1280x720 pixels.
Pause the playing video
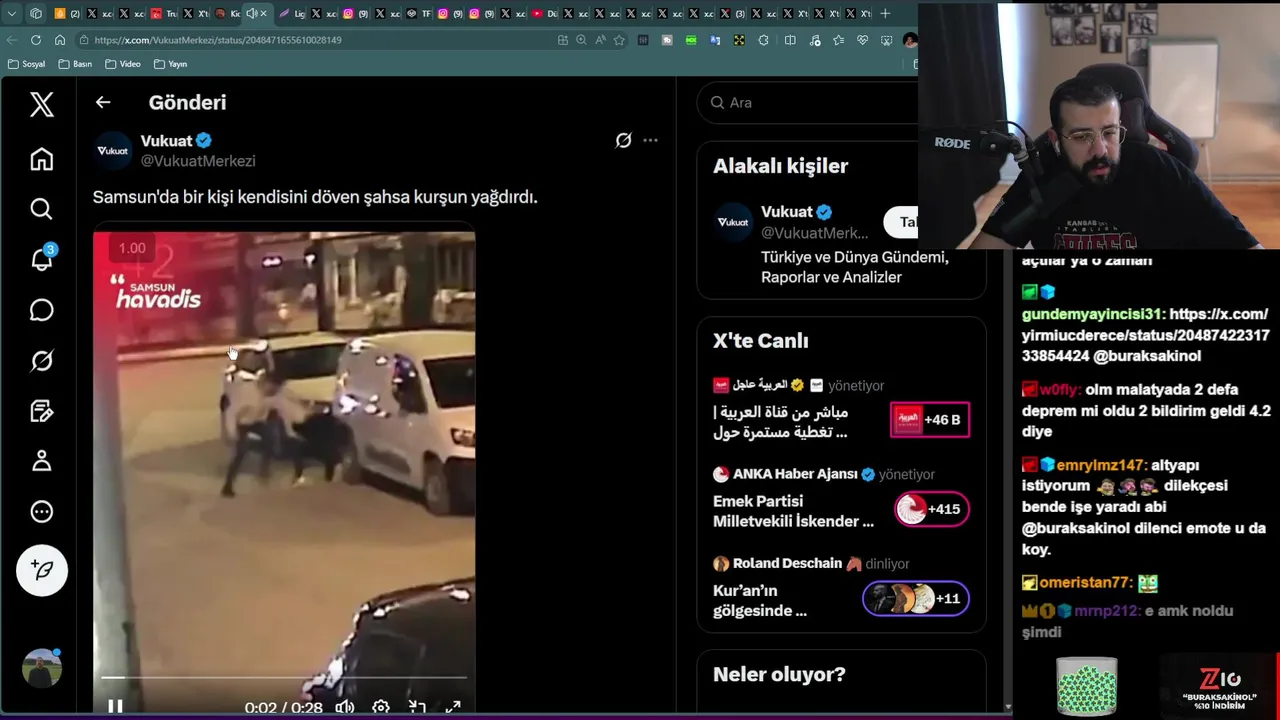pyautogui.click(x=115, y=707)
